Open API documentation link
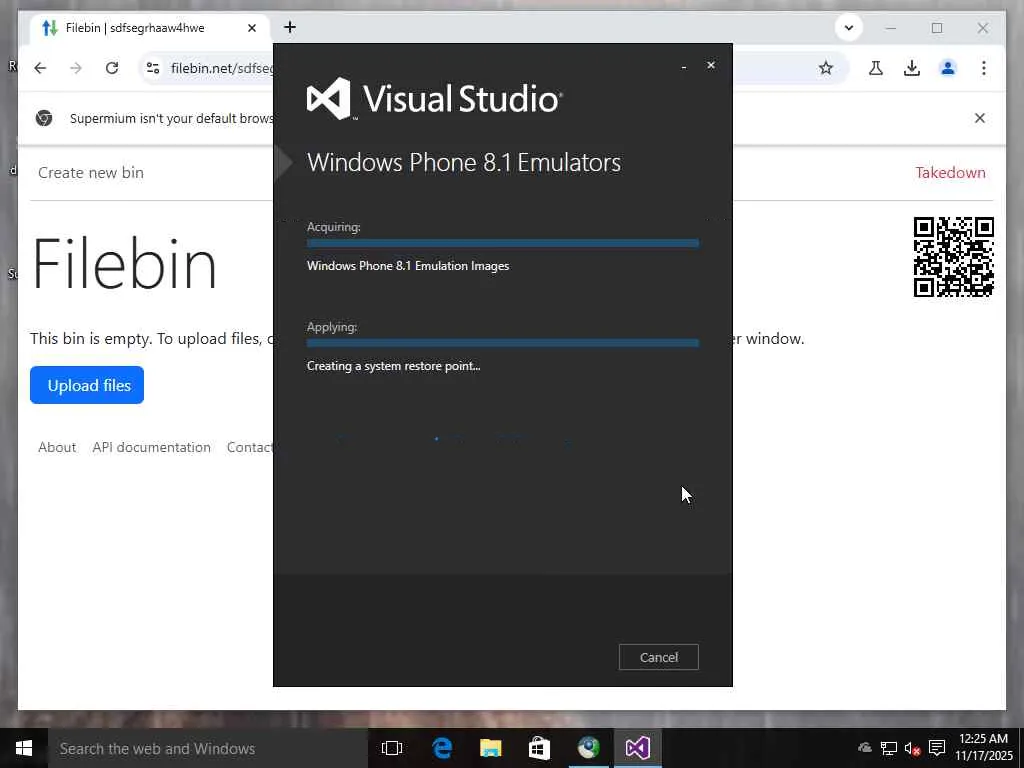The width and height of the screenshot is (1024, 768). (x=152, y=447)
